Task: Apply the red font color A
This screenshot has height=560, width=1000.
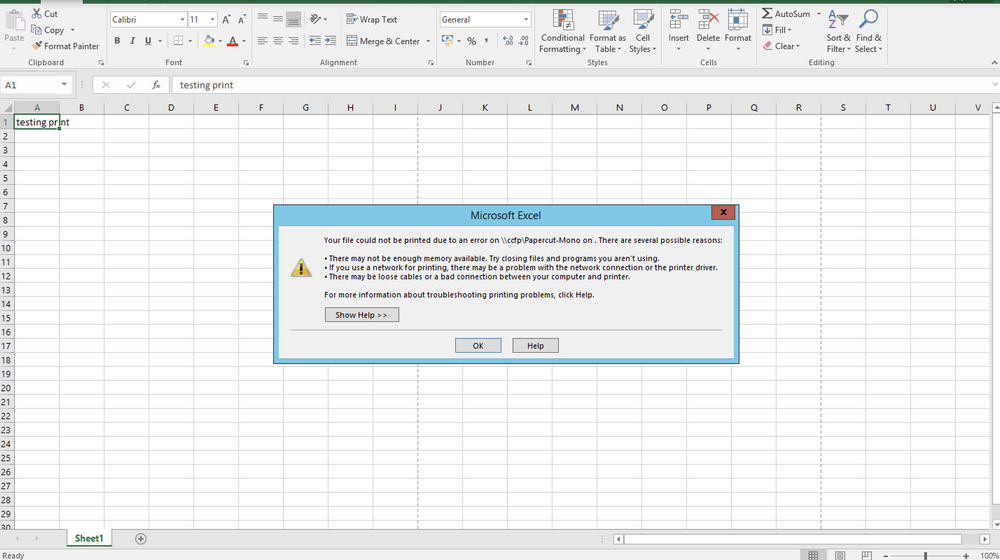Action: (233, 41)
